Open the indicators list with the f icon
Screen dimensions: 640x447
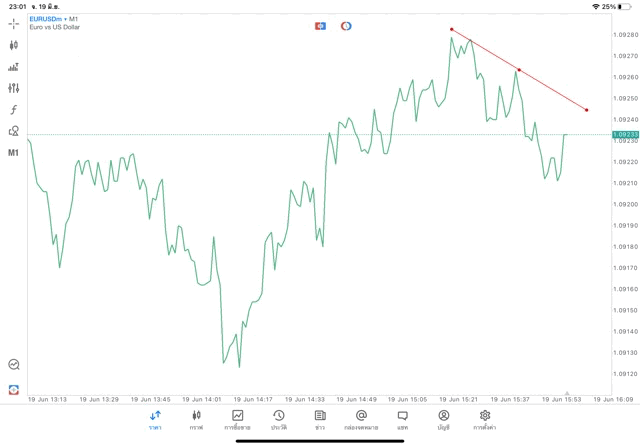tap(14, 109)
